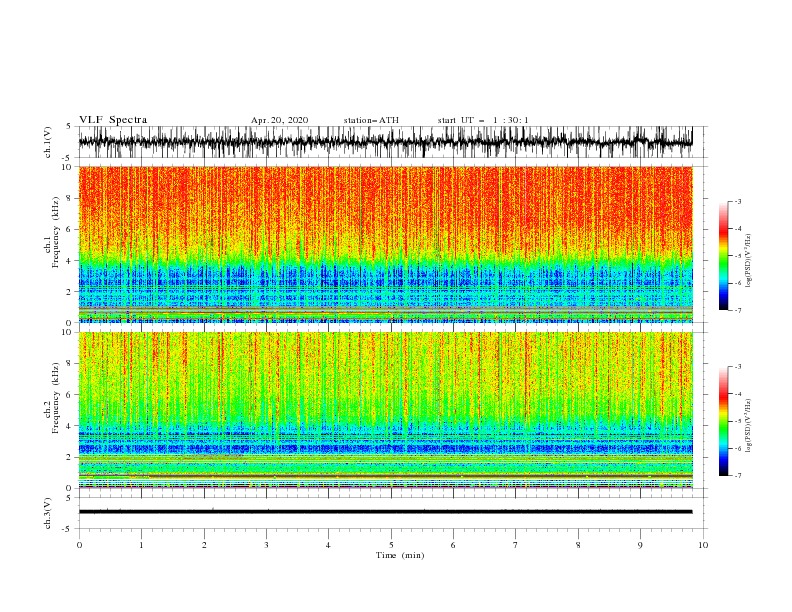
Task: Click the "6" tick on time axis
Action: tap(453, 545)
